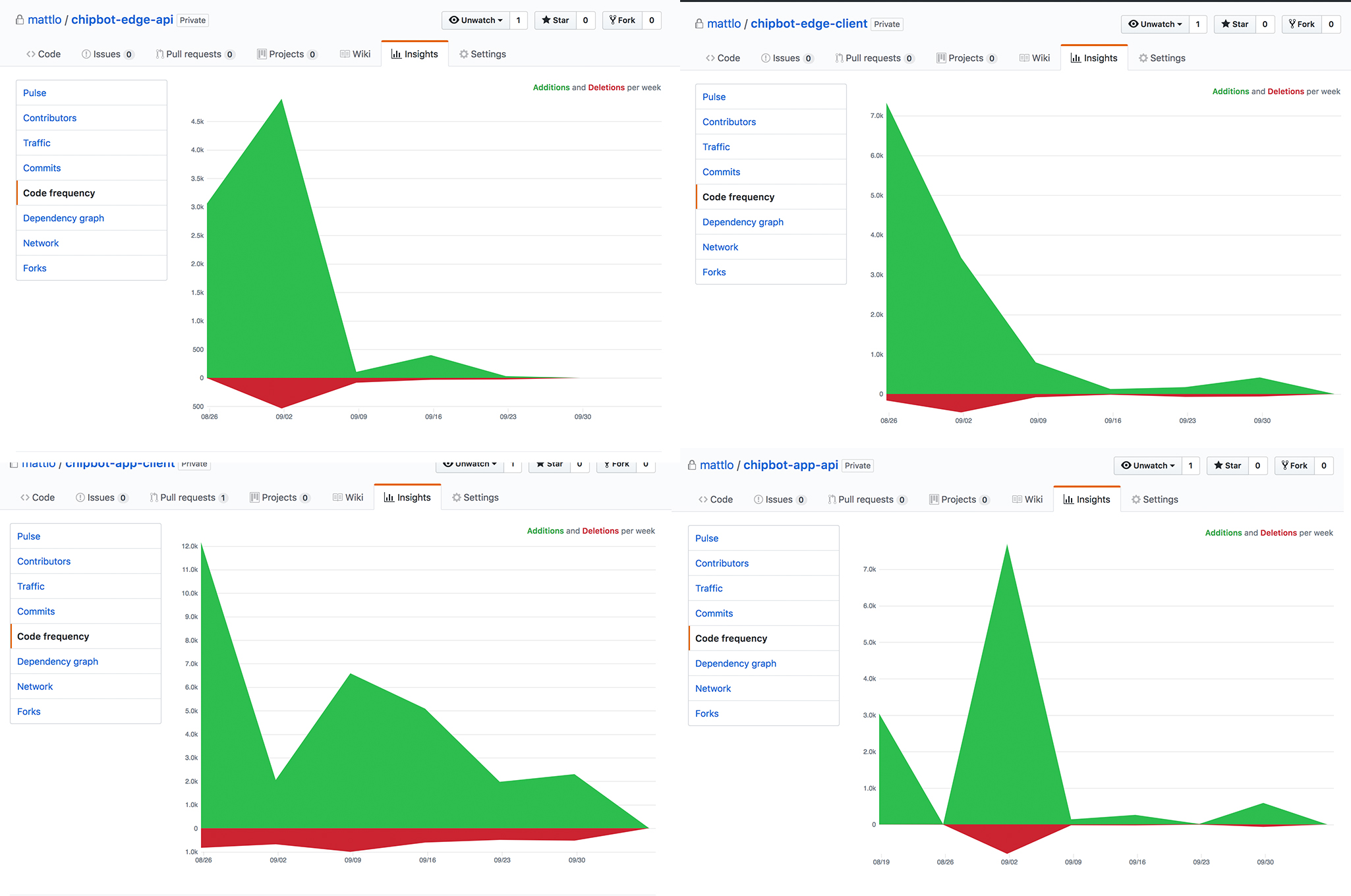The height and width of the screenshot is (896, 1351).
Task: Star the chipbot-edge-api repository
Action: pos(556,20)
